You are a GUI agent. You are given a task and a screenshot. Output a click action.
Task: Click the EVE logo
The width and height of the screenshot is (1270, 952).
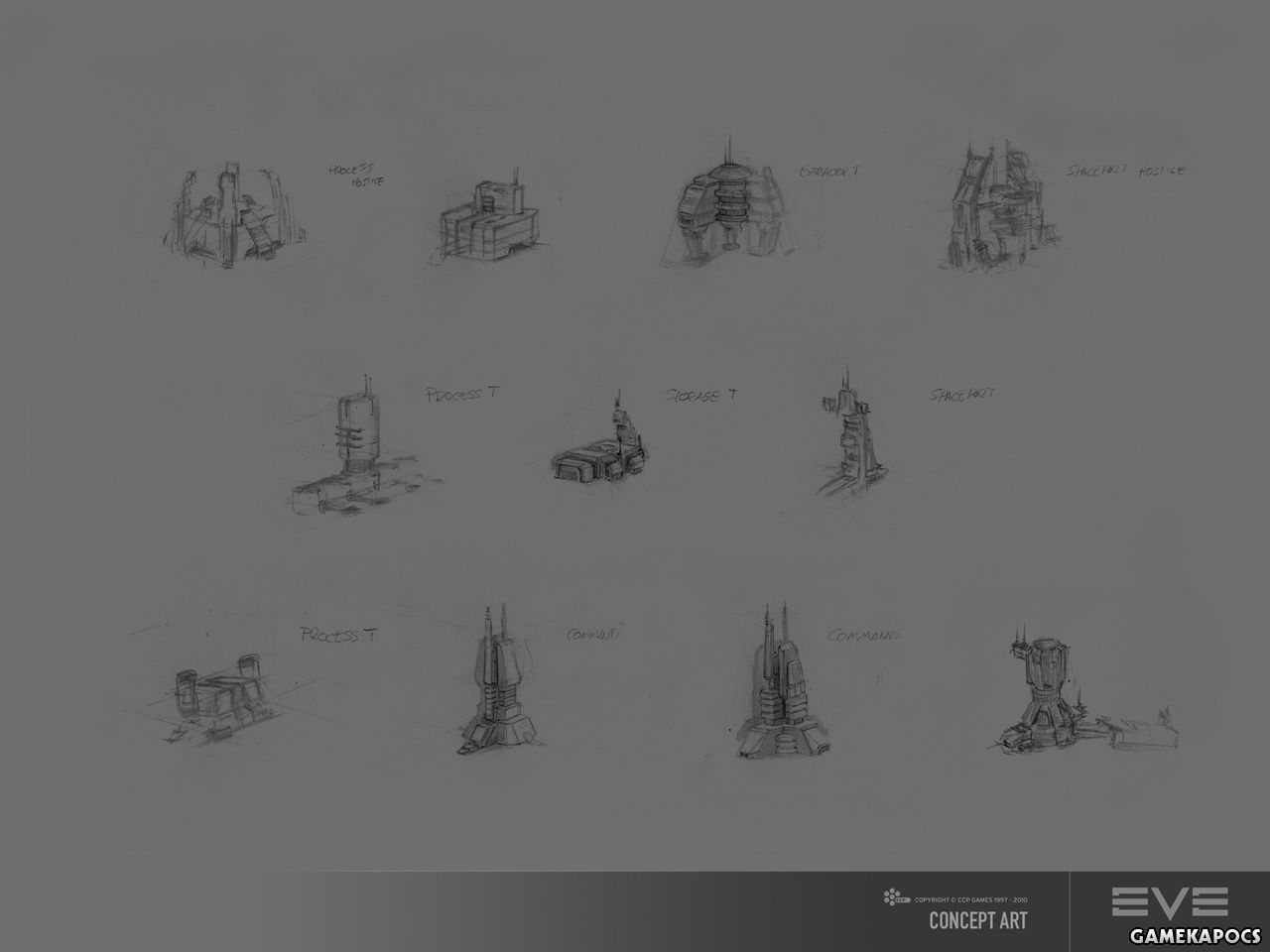tap(1170, 901)
